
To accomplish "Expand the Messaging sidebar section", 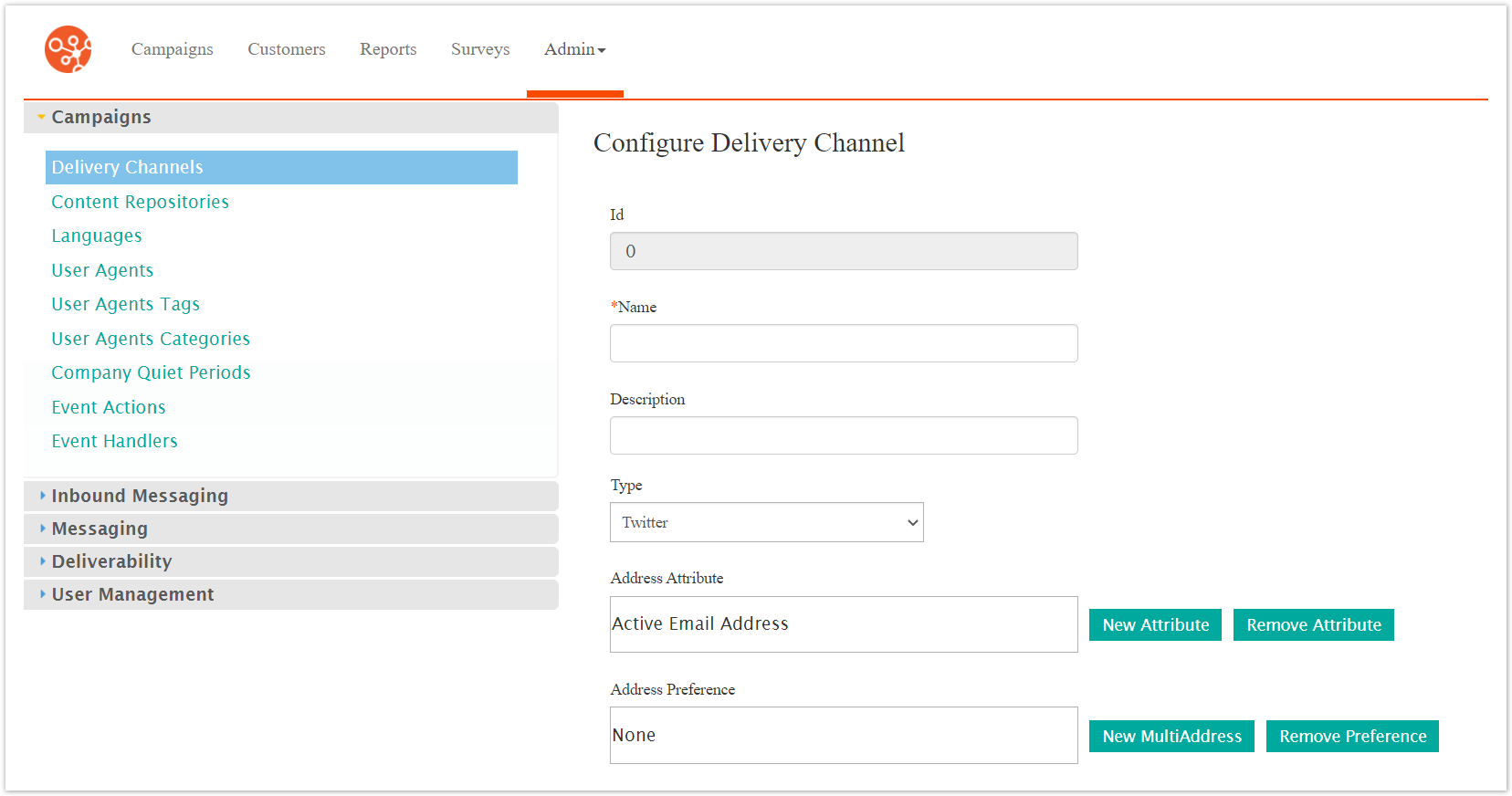I will [100, 529].
